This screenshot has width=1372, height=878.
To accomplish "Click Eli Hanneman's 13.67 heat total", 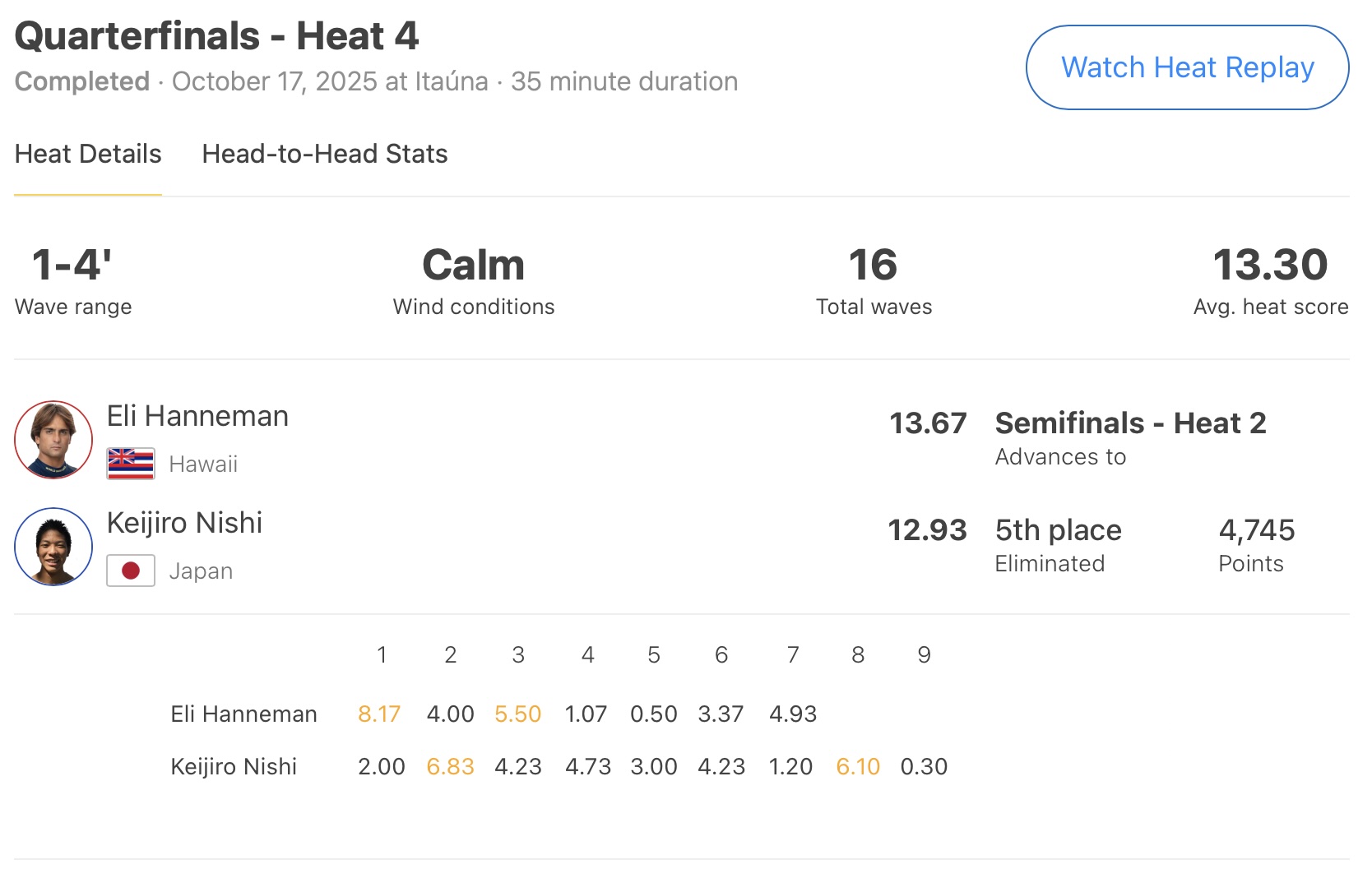I will click(928, 423).
